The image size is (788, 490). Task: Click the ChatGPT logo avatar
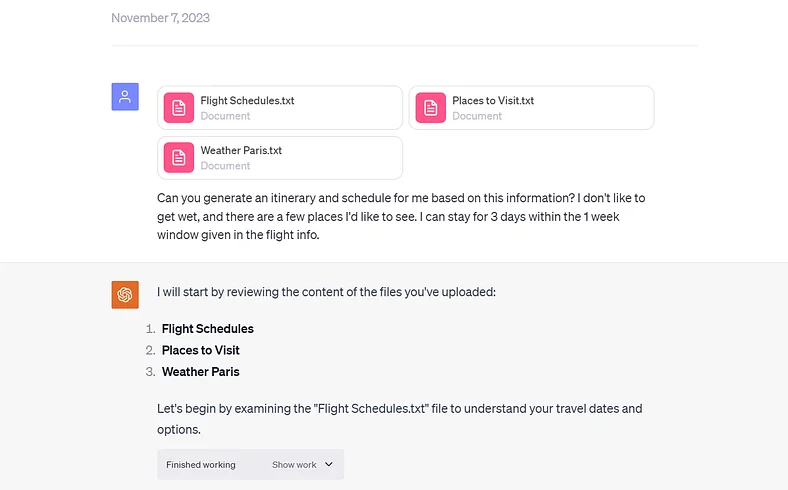(x=125, y=295)
